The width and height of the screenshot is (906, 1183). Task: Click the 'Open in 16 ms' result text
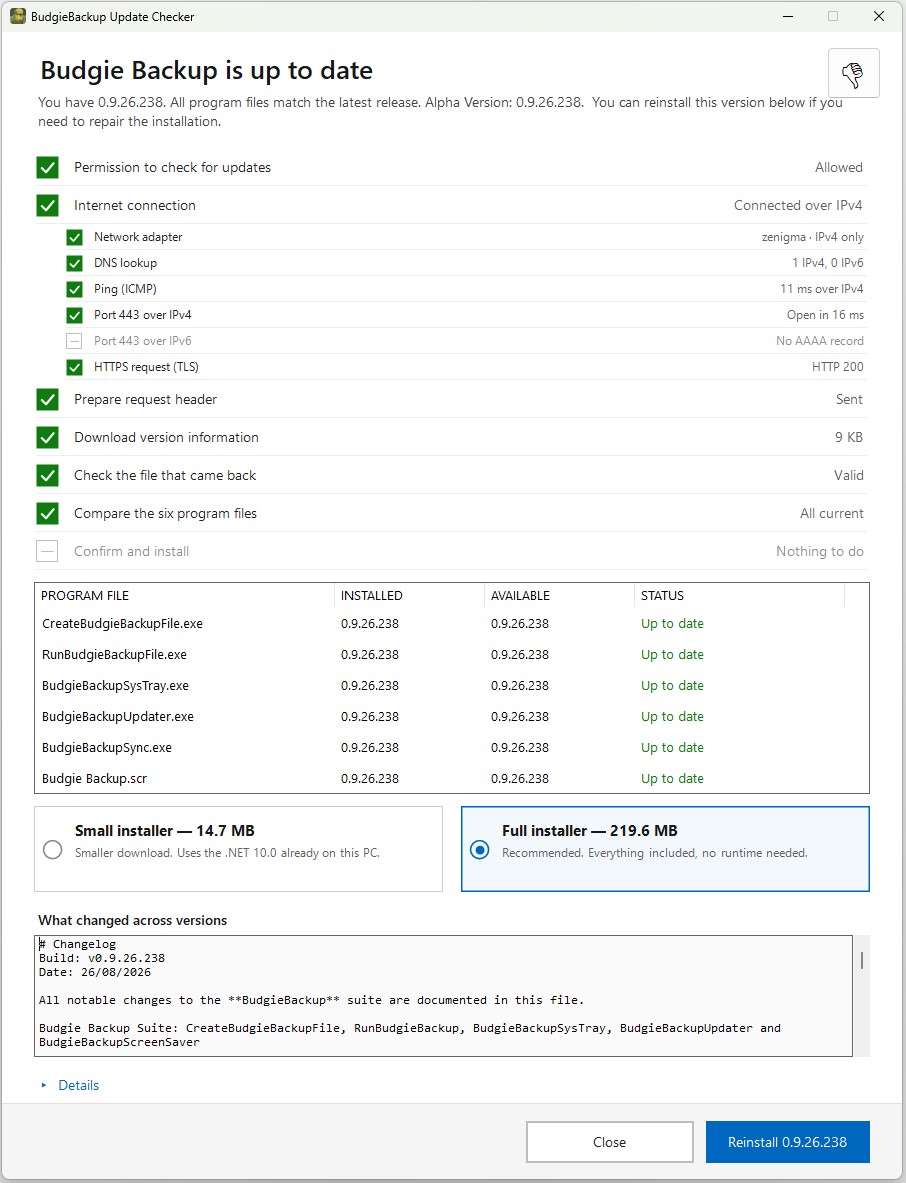pos(825,315)
